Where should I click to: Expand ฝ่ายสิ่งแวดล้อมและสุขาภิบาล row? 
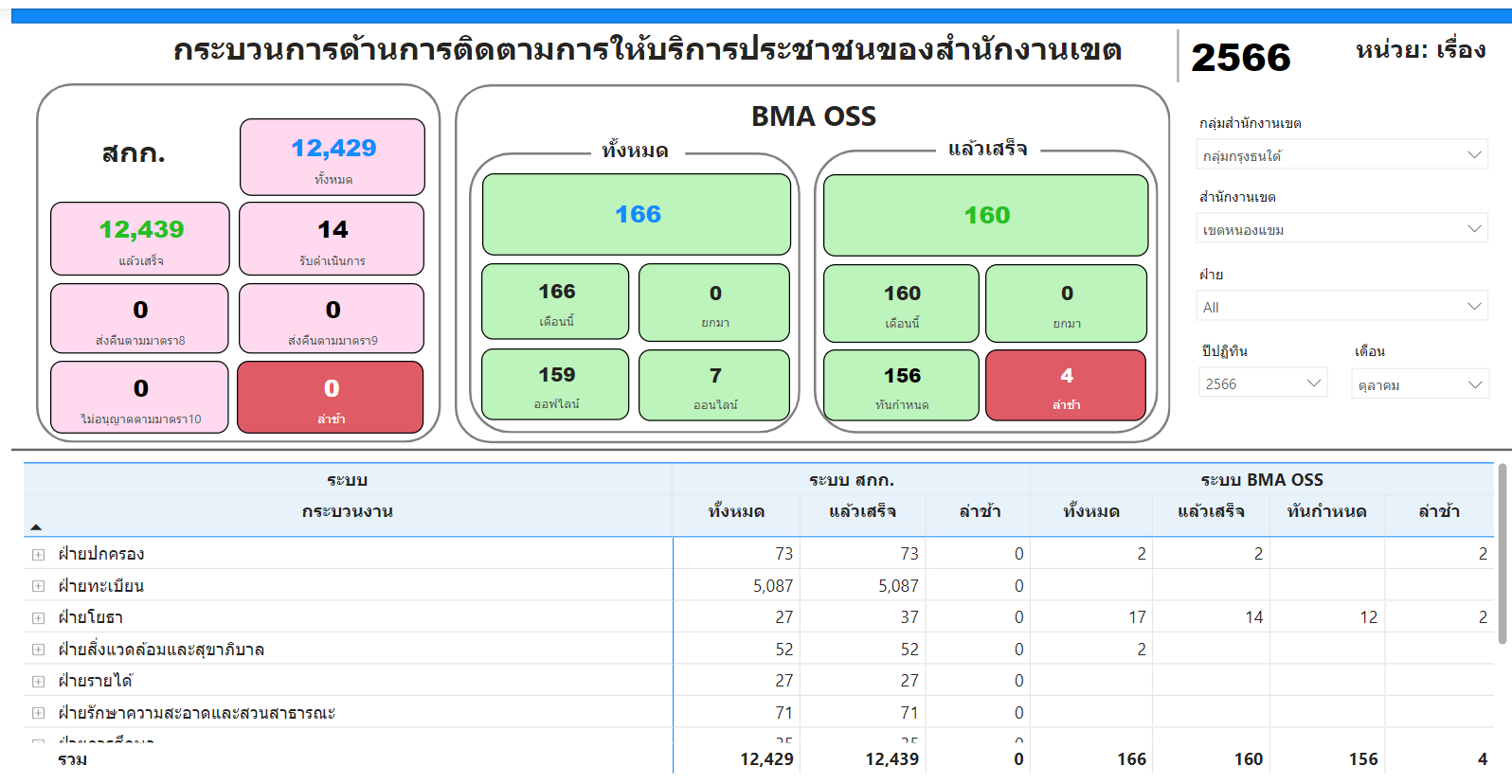pyautogui.click(x=38, y=650)
